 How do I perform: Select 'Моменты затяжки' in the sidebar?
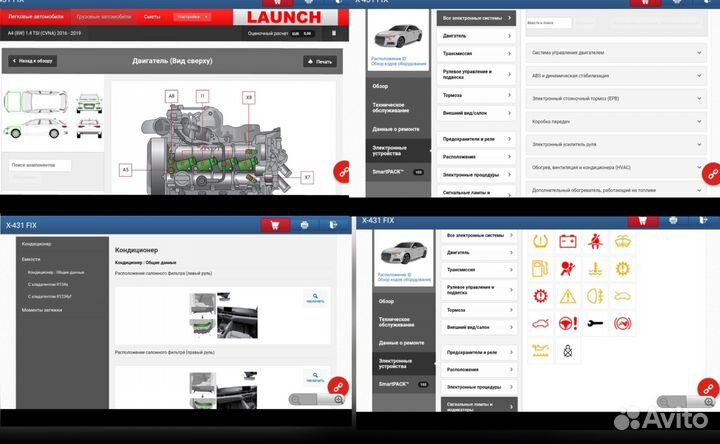click(42, 310)
